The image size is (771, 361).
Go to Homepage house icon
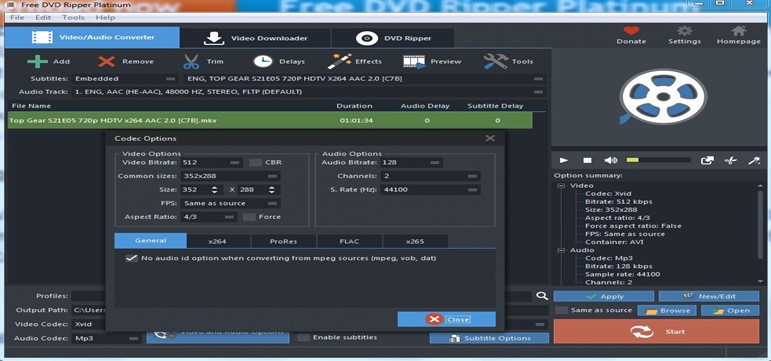(x=738, y=31)
